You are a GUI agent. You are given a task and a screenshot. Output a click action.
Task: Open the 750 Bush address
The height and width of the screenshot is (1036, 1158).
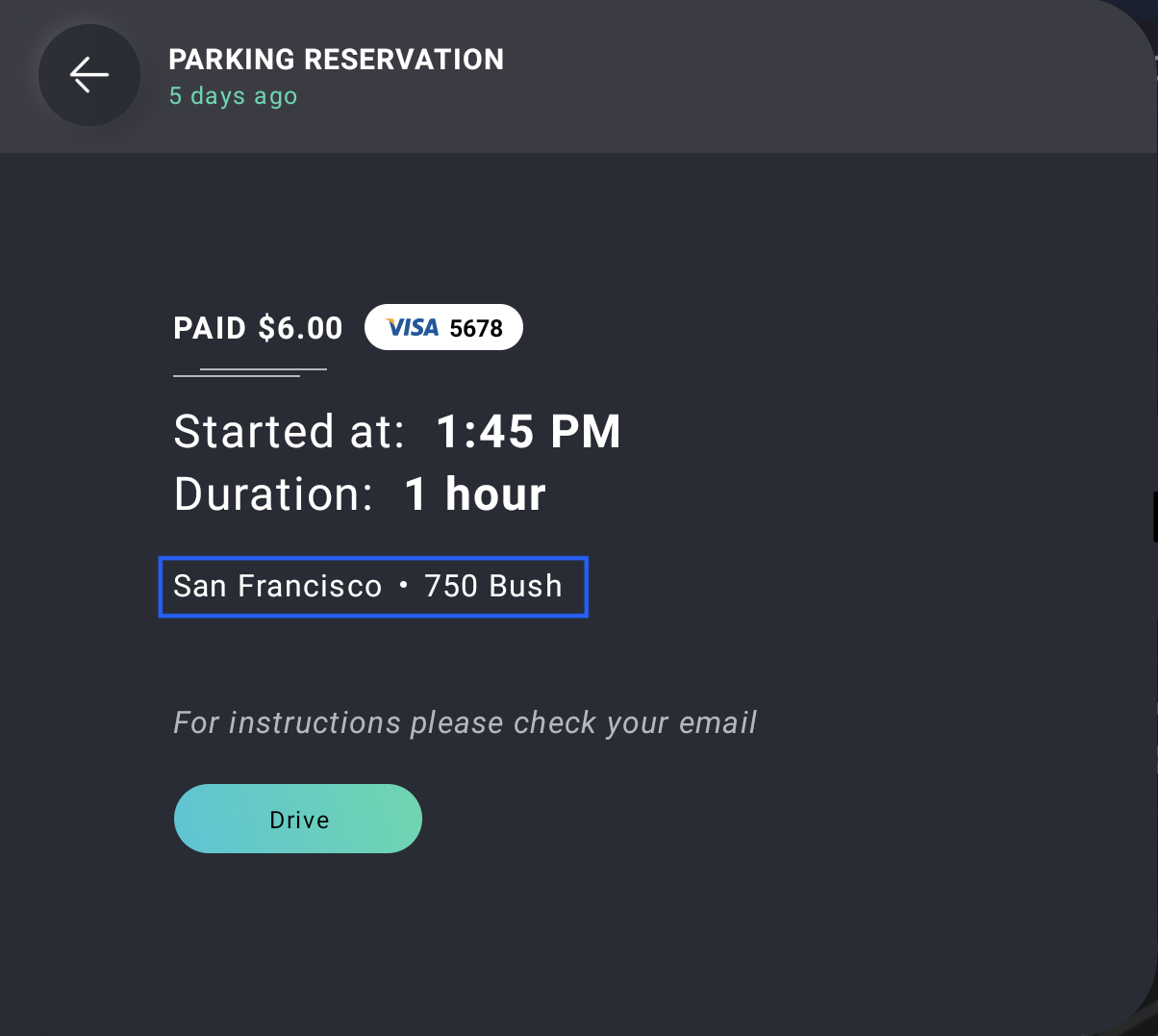[x=493, y=586]
